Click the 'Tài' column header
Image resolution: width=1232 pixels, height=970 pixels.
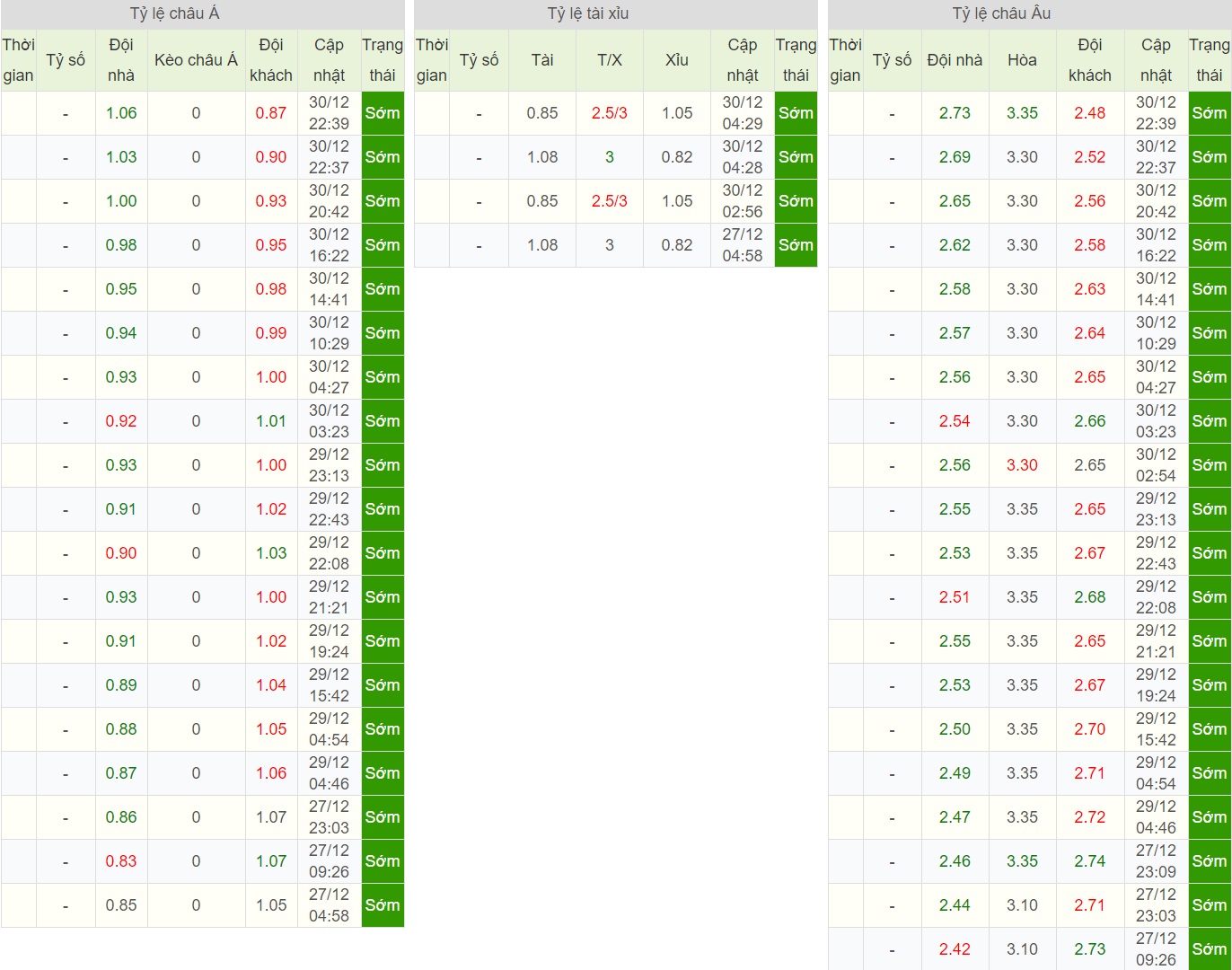tap(542, 60)
